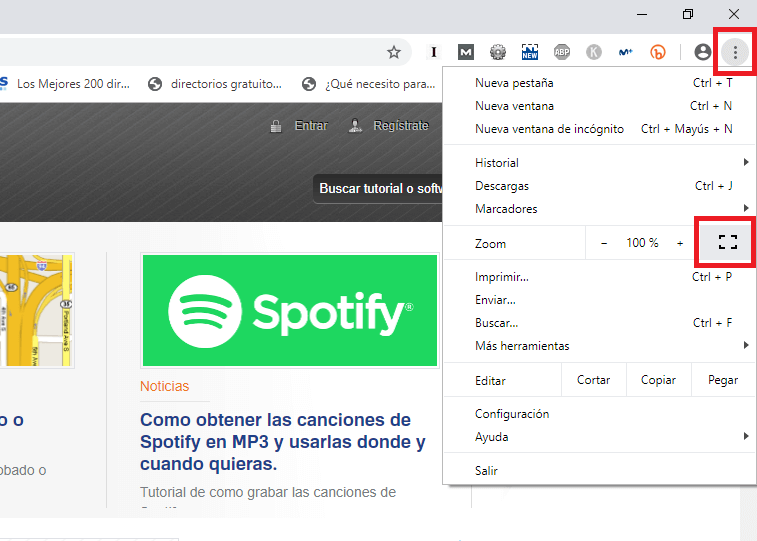Open the Chrome profile avatar icon

pyautogui.click(x=702, y=52)
